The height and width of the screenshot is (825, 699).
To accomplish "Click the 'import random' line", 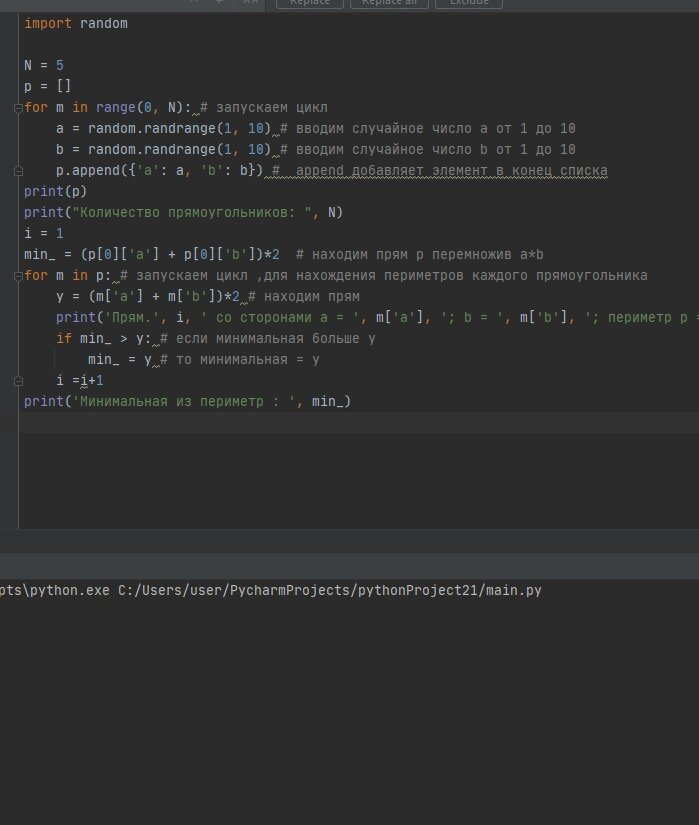I will pos(76,24).
